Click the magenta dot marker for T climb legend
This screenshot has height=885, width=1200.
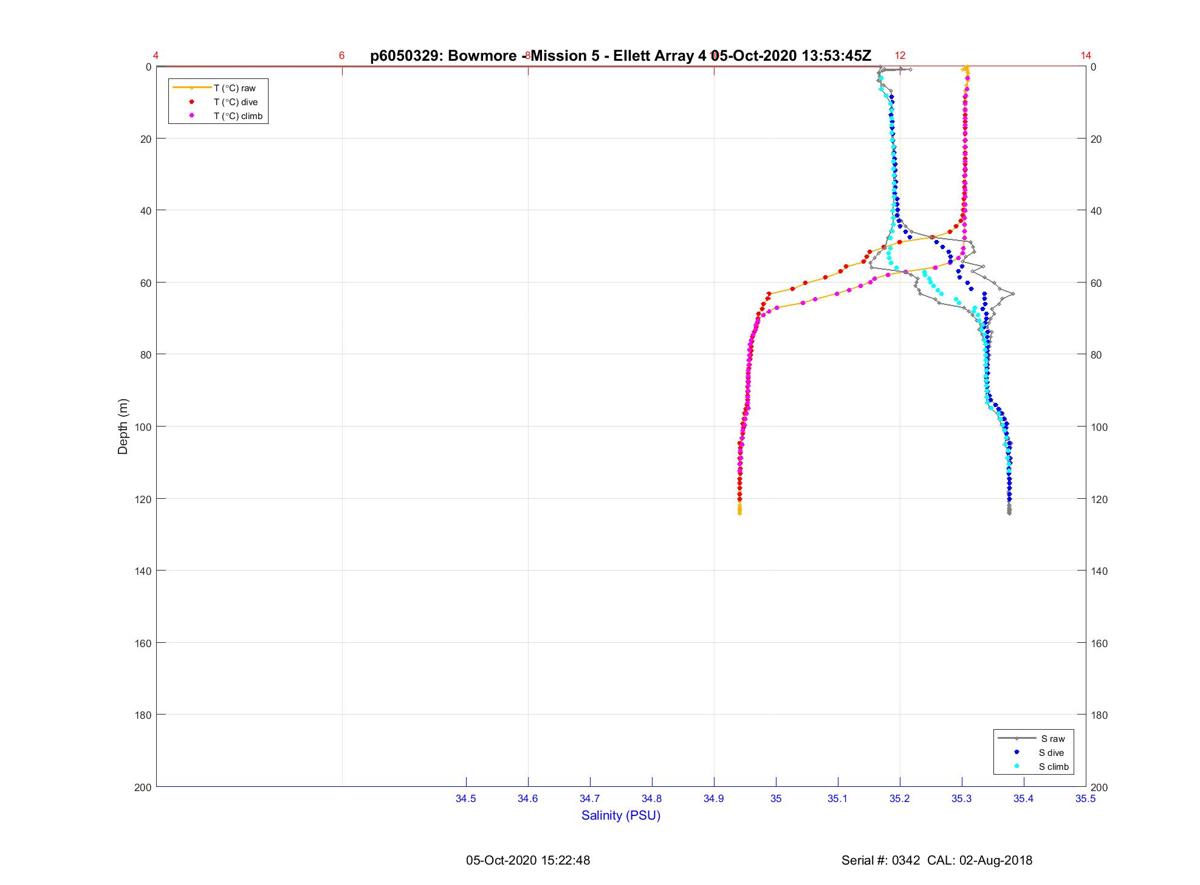191,116
